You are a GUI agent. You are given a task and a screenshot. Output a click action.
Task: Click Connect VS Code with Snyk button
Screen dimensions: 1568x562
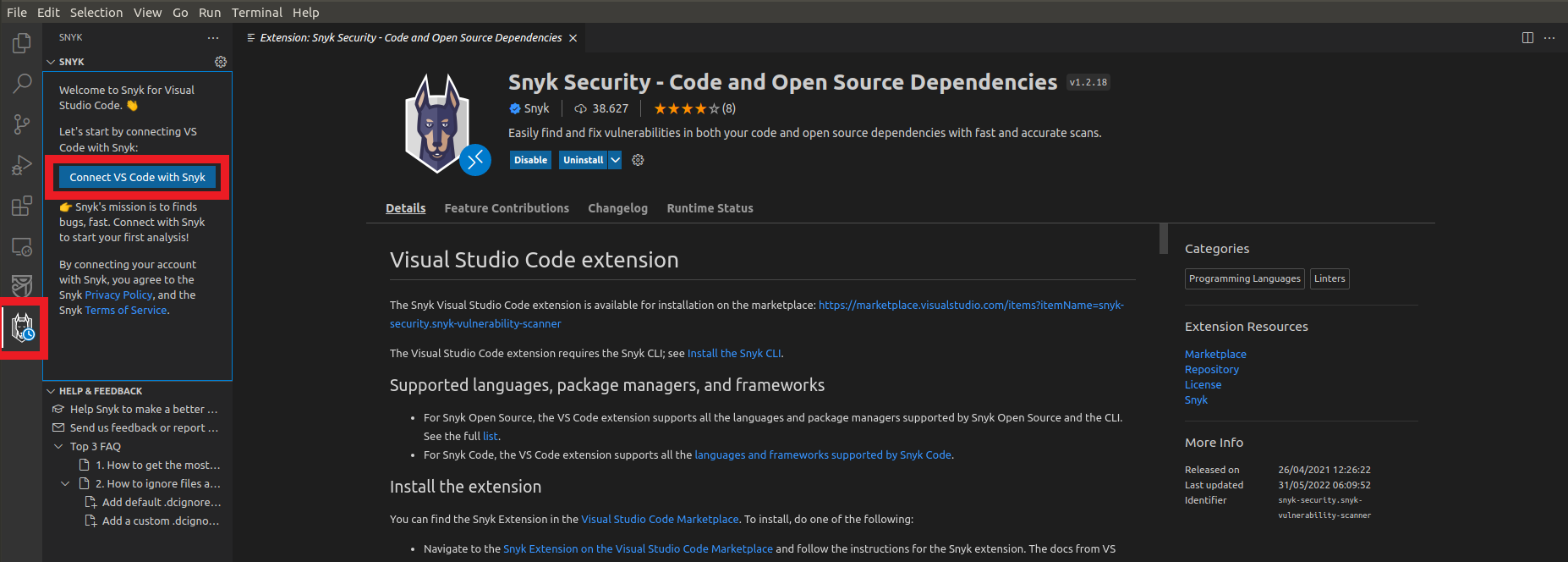point(137,177)
